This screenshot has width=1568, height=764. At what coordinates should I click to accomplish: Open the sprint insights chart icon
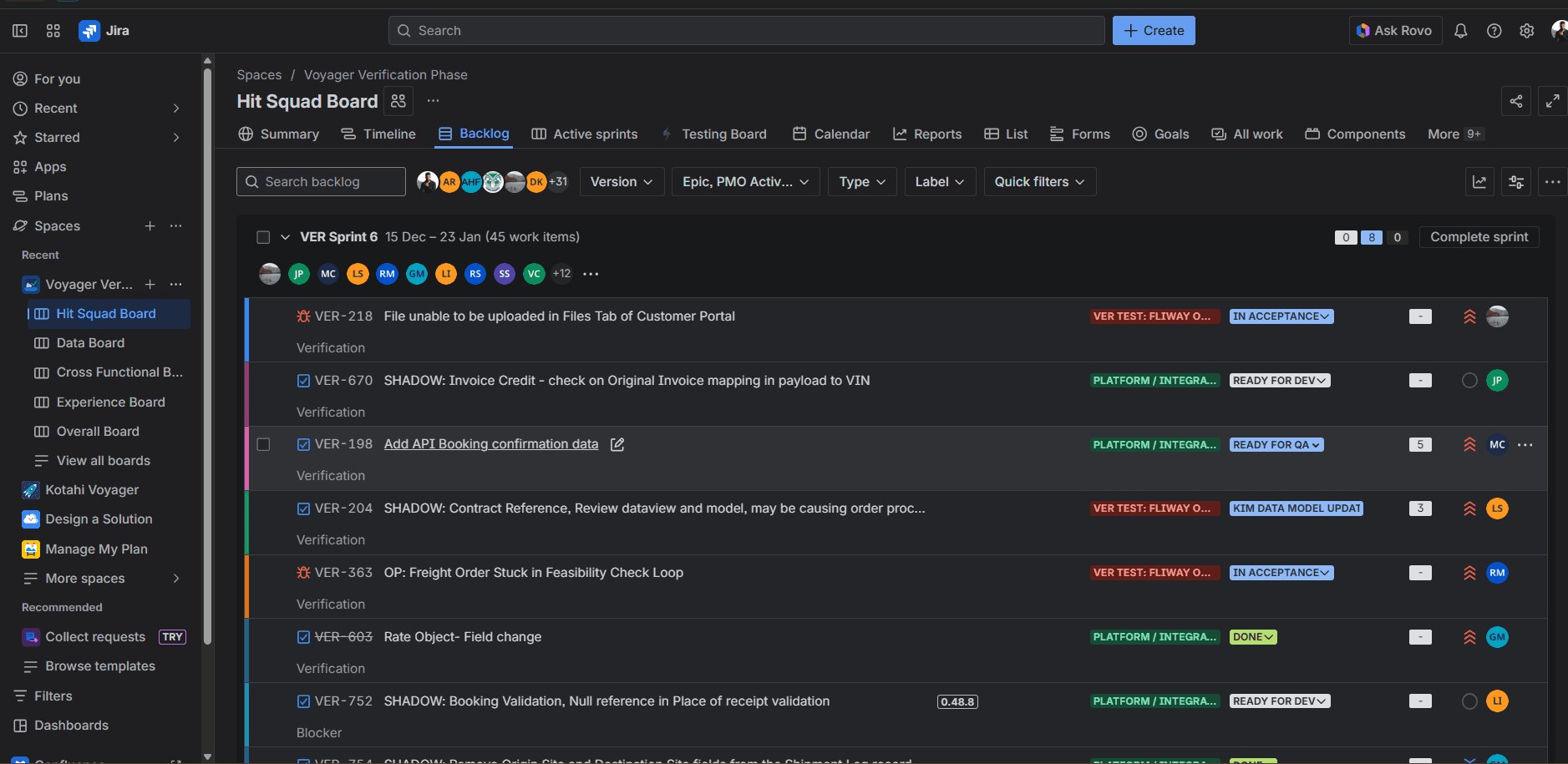point(1479,182)
